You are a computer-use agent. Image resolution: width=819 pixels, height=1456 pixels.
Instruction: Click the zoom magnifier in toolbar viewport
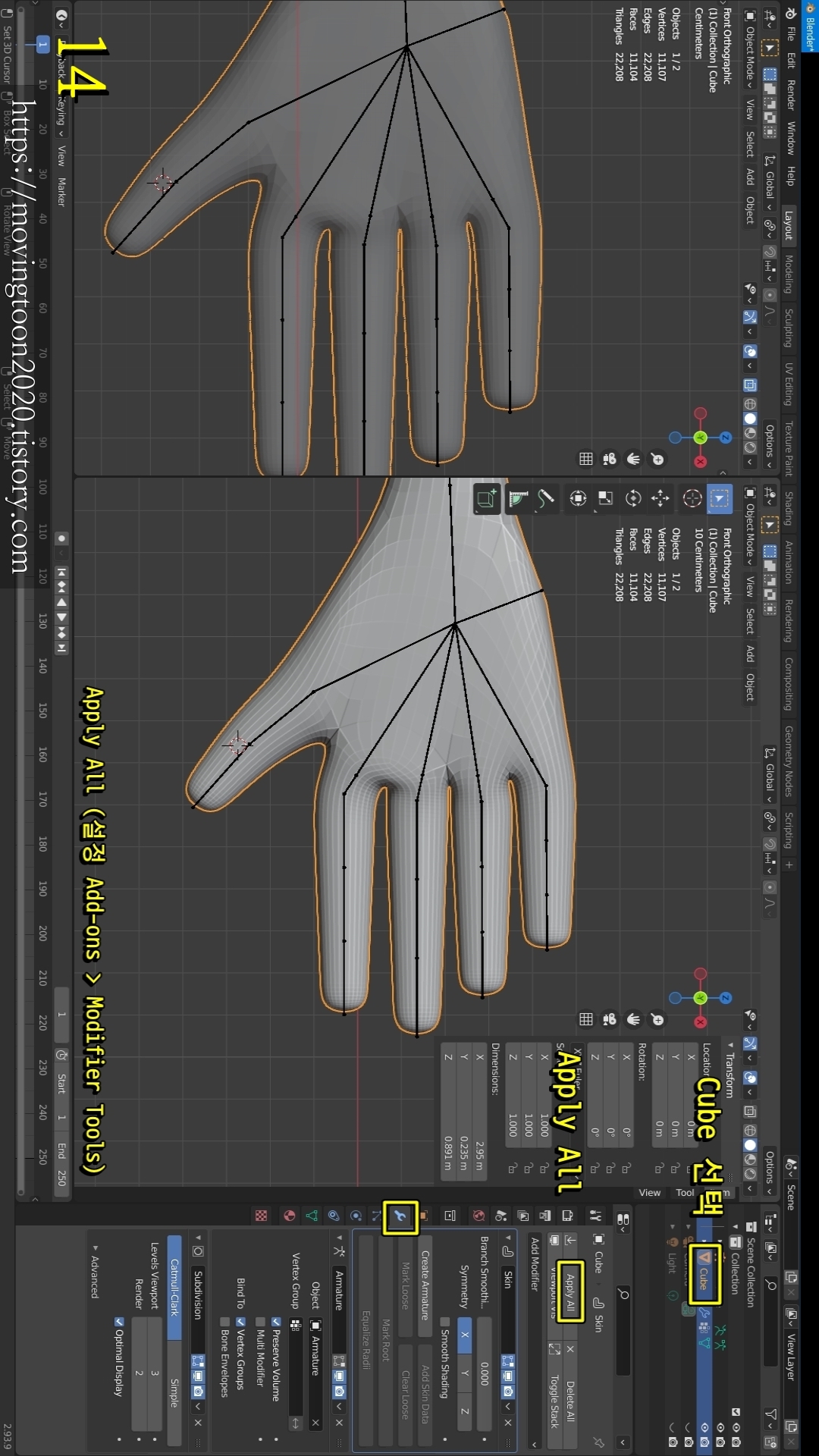(x=657, y=1020)
